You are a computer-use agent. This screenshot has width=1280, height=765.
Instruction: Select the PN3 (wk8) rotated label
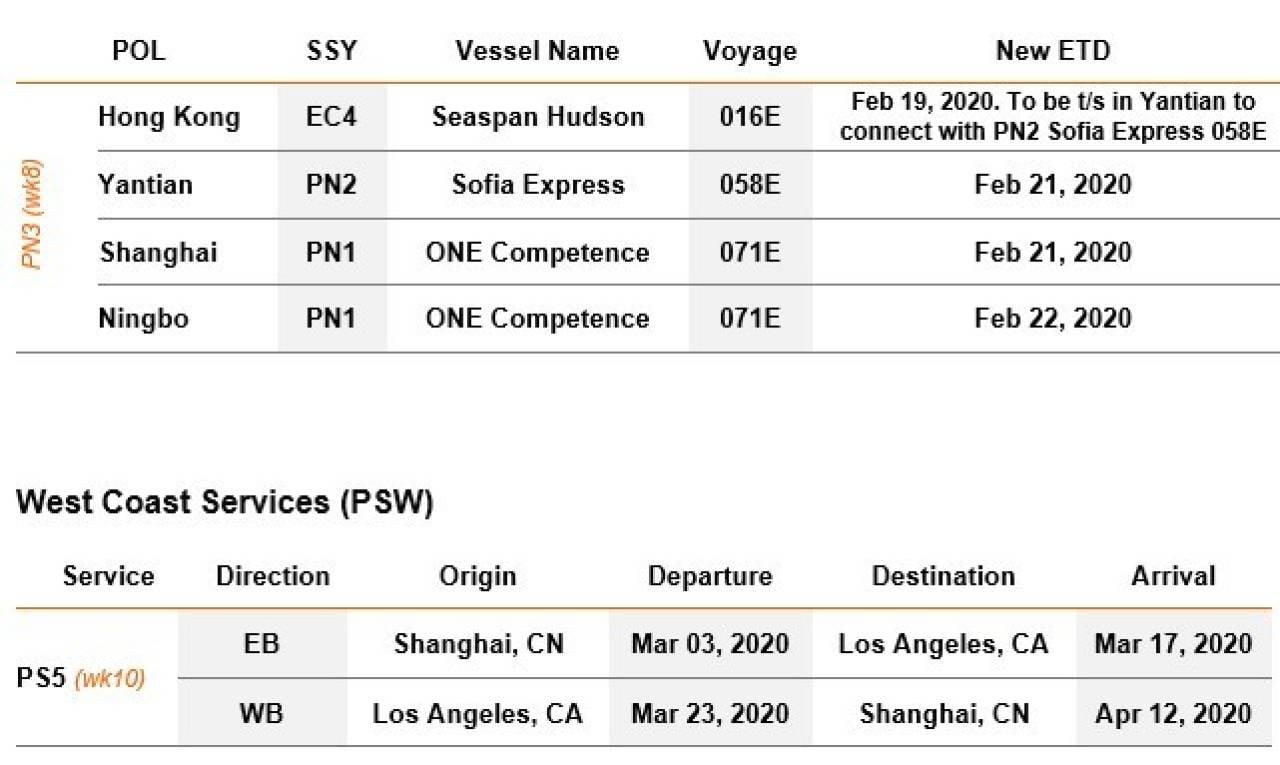(33, 215)
